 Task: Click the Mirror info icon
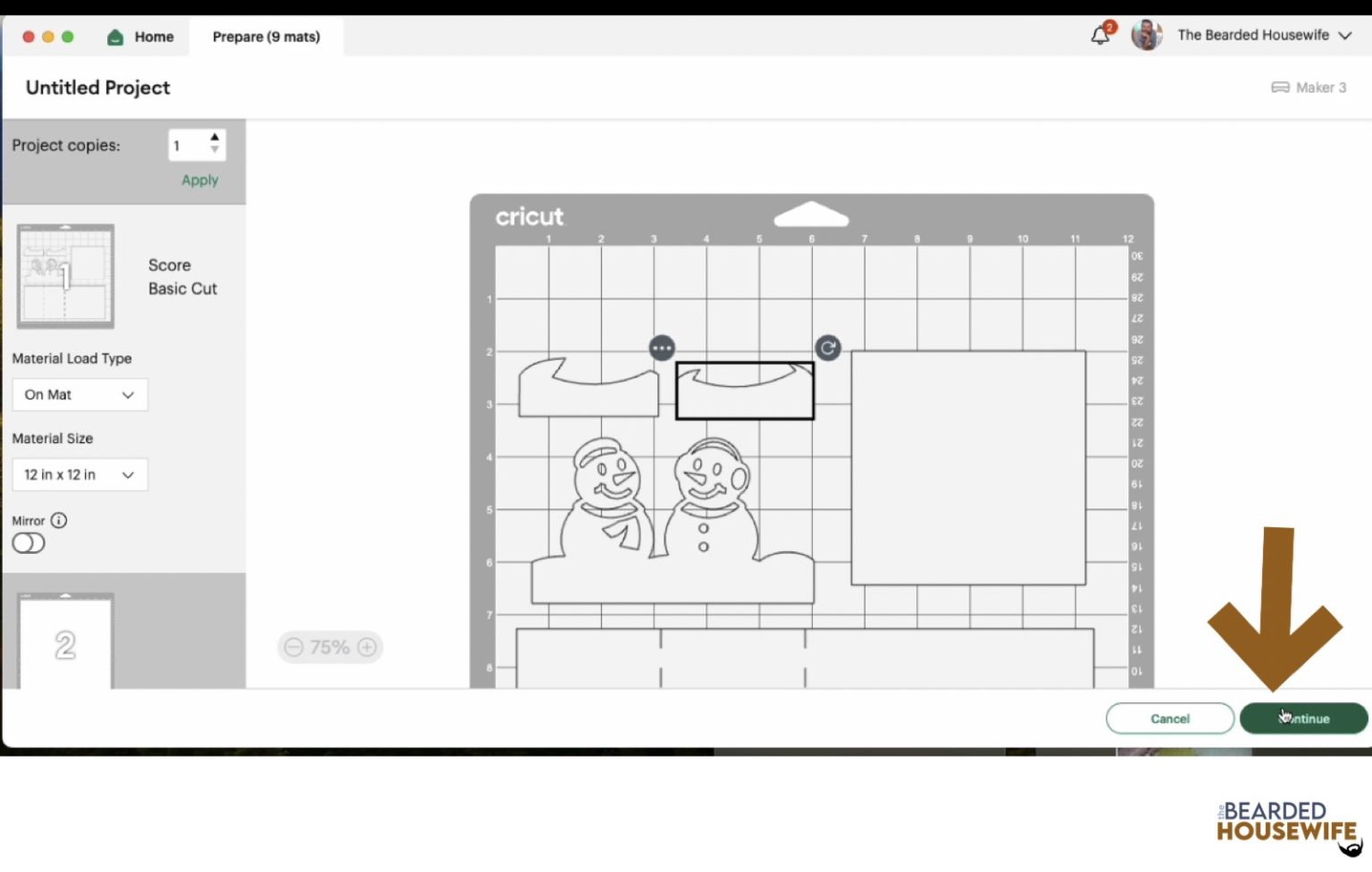[59, 520]
